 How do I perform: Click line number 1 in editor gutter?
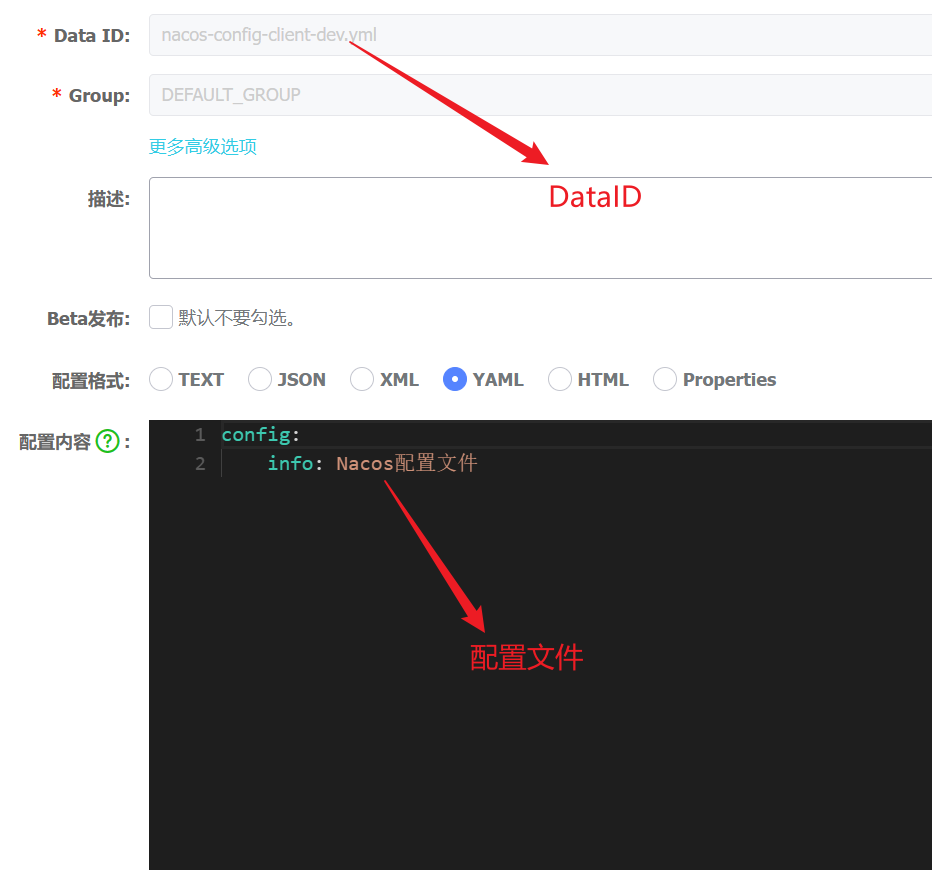tap(200, 434)
